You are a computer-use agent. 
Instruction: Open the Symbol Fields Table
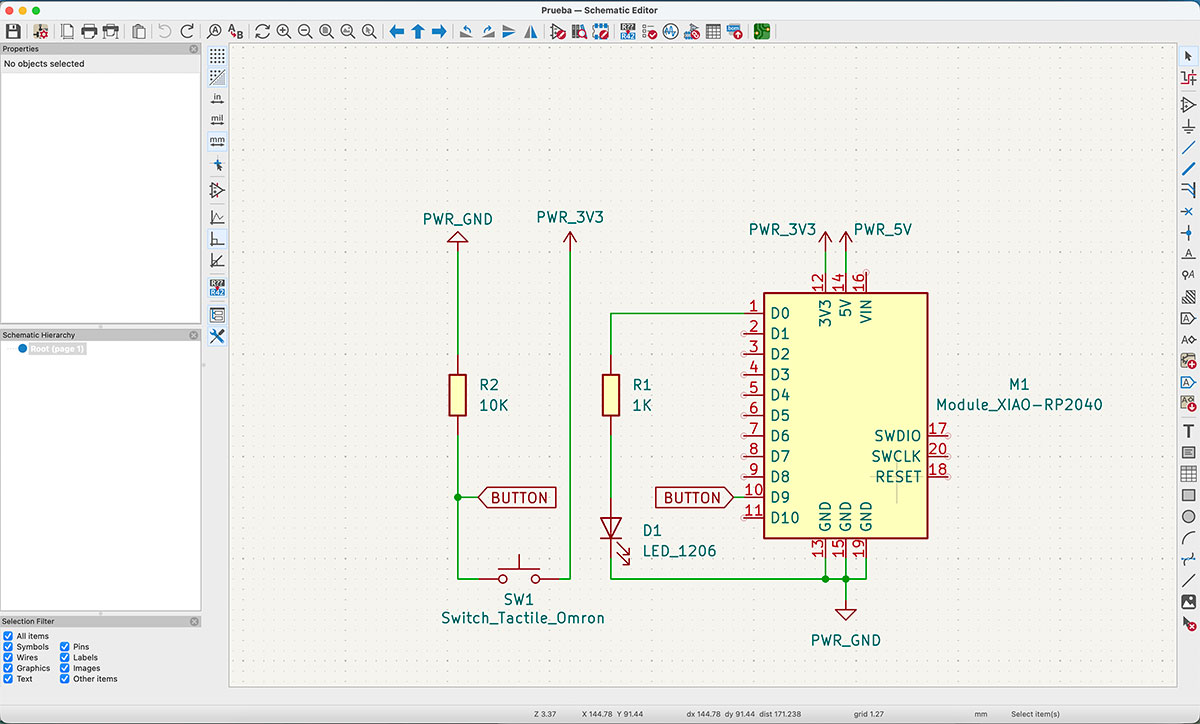click(x=712, y=31)
